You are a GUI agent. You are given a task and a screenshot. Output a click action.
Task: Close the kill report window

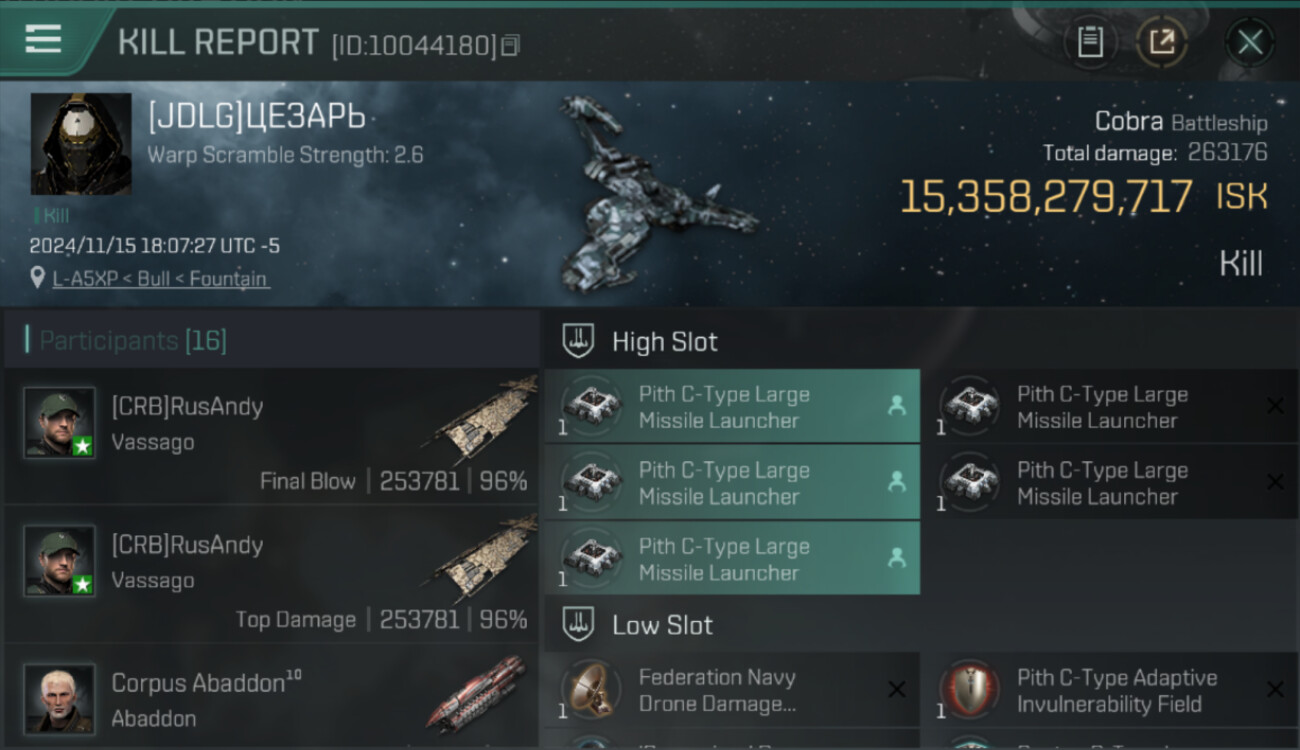(1249, 42)
